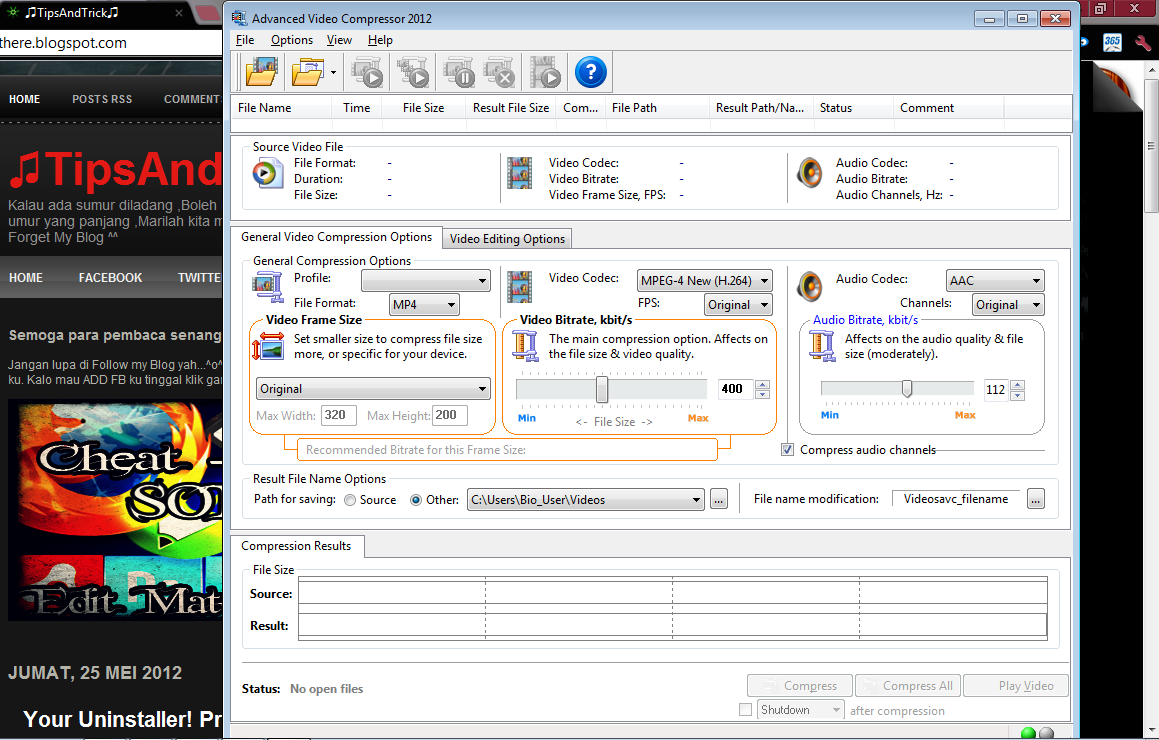The width and height of the screenshot is (1159, 740).
Task: Open the Options menu
Action: click(x=291, y=40)
